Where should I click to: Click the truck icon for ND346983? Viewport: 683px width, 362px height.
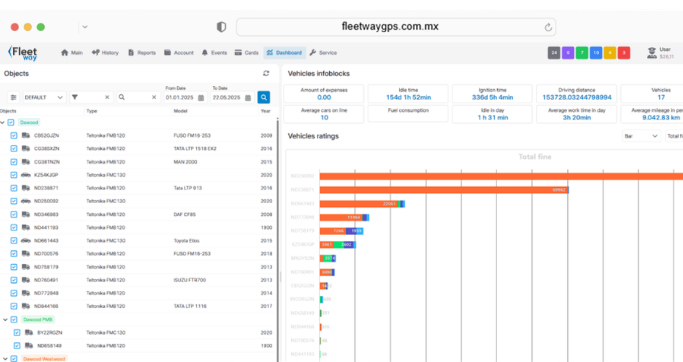(x=26, y=214)
